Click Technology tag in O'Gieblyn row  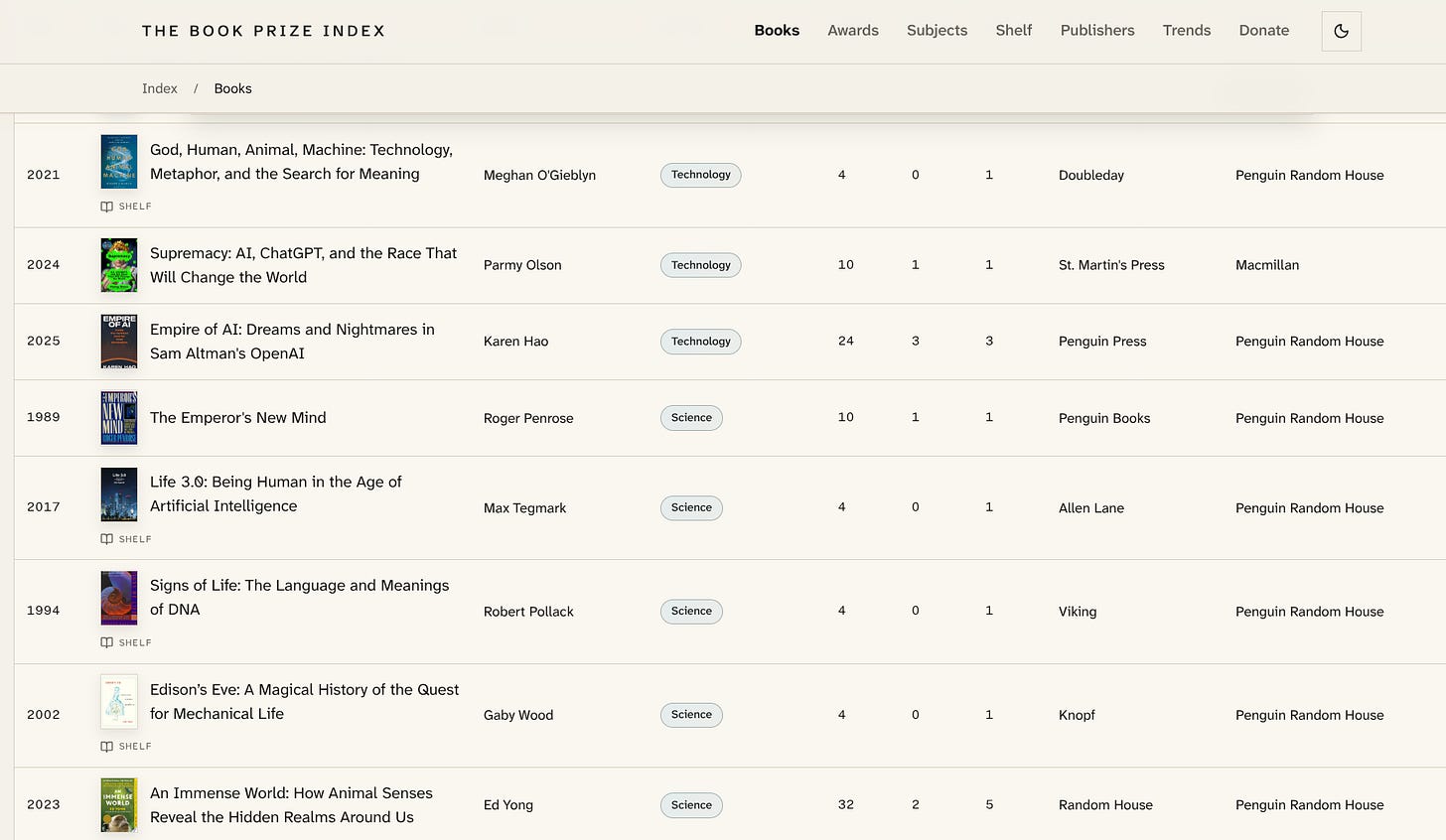click(700, 175)
